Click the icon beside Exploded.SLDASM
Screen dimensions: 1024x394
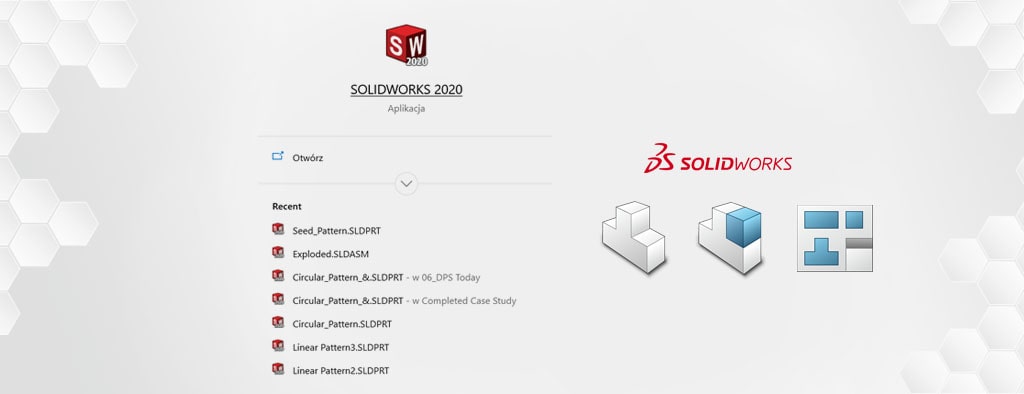[278, 252]
